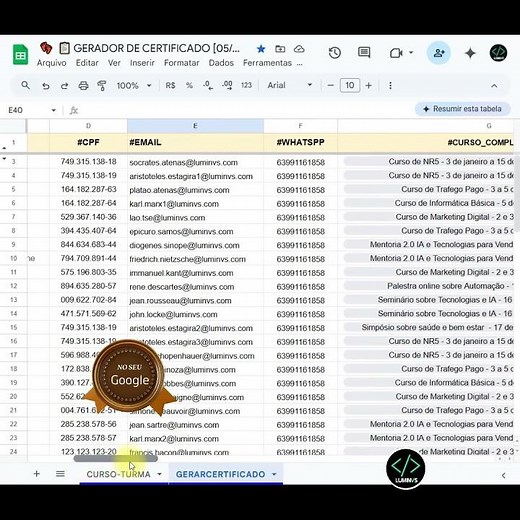This screenshot has width=520, height=520.
Task: Open the Ferramentas menu
Action: (x=267, y=63)
